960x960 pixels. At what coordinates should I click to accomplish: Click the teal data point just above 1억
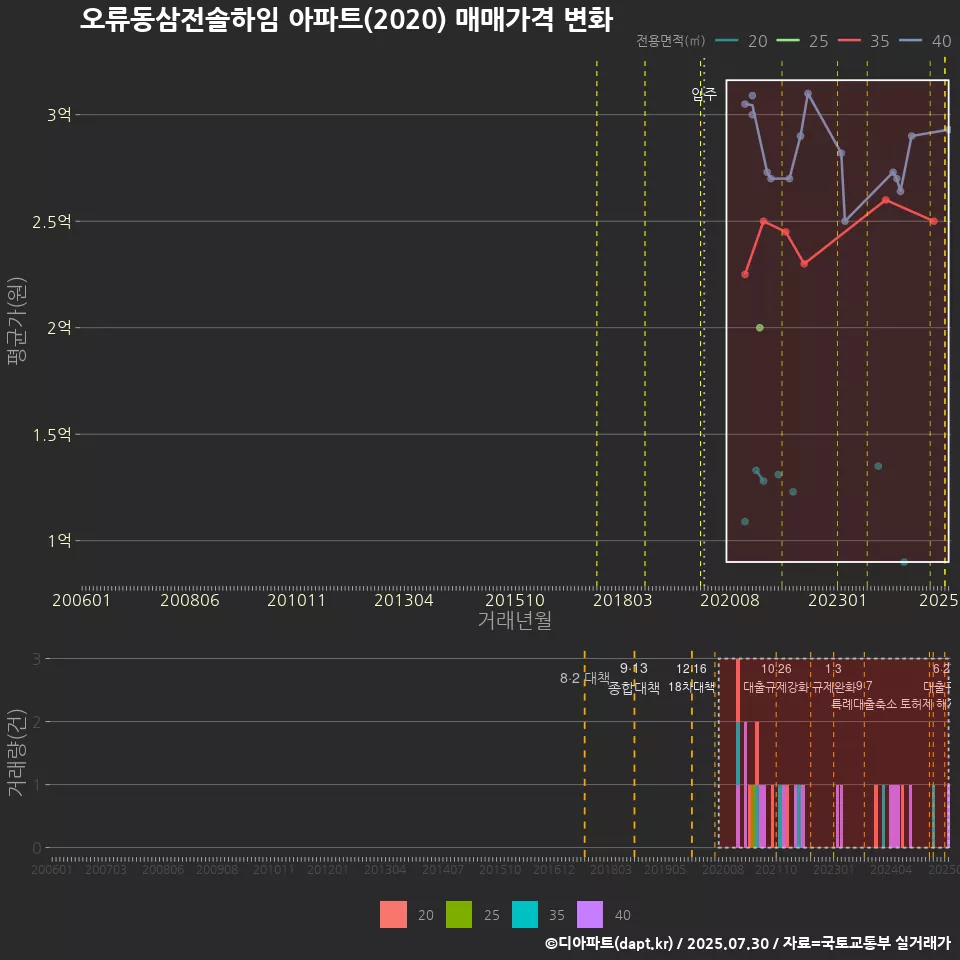coord(745,522)
